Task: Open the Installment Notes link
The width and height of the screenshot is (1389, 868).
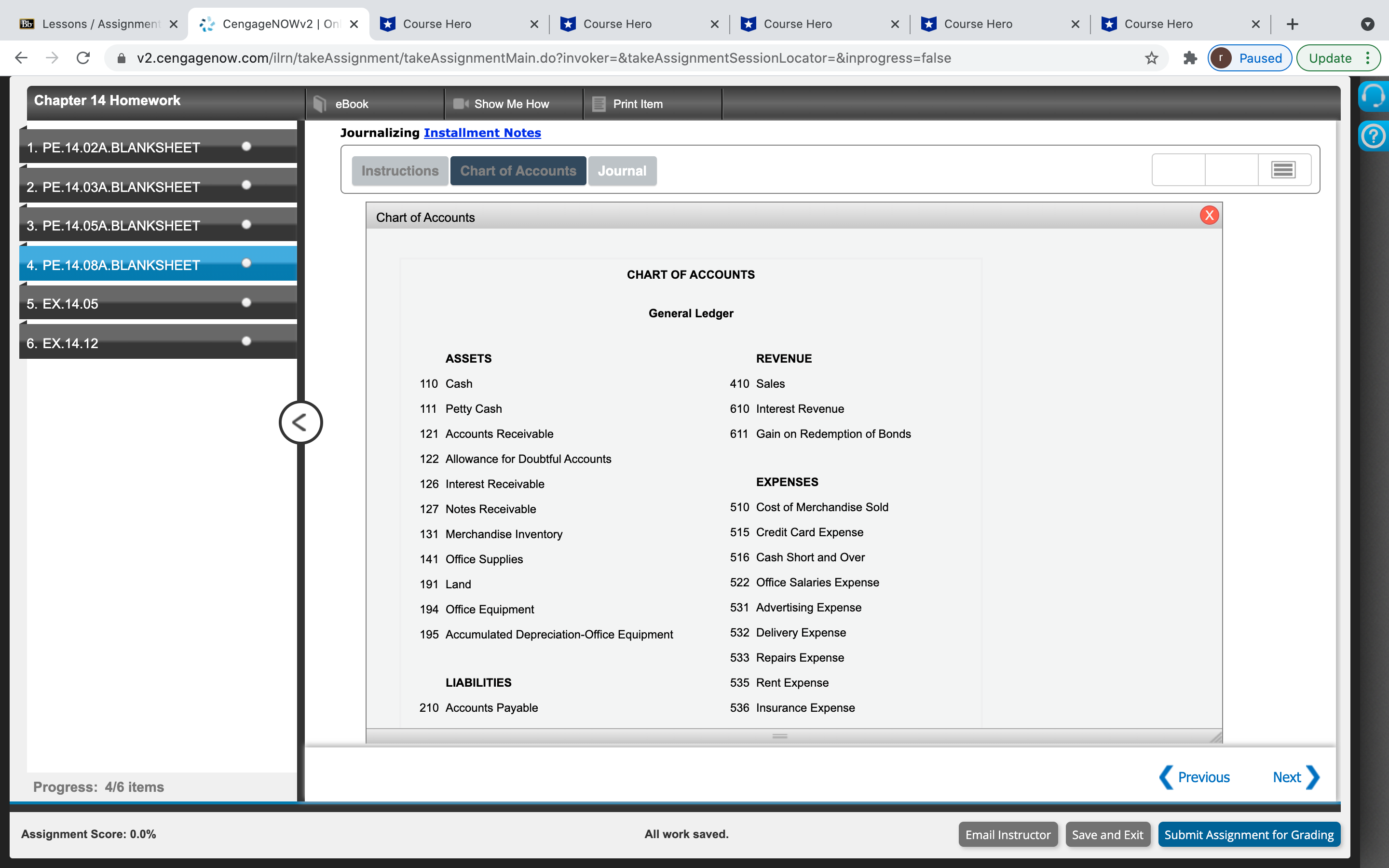Action: pos(482,133)
